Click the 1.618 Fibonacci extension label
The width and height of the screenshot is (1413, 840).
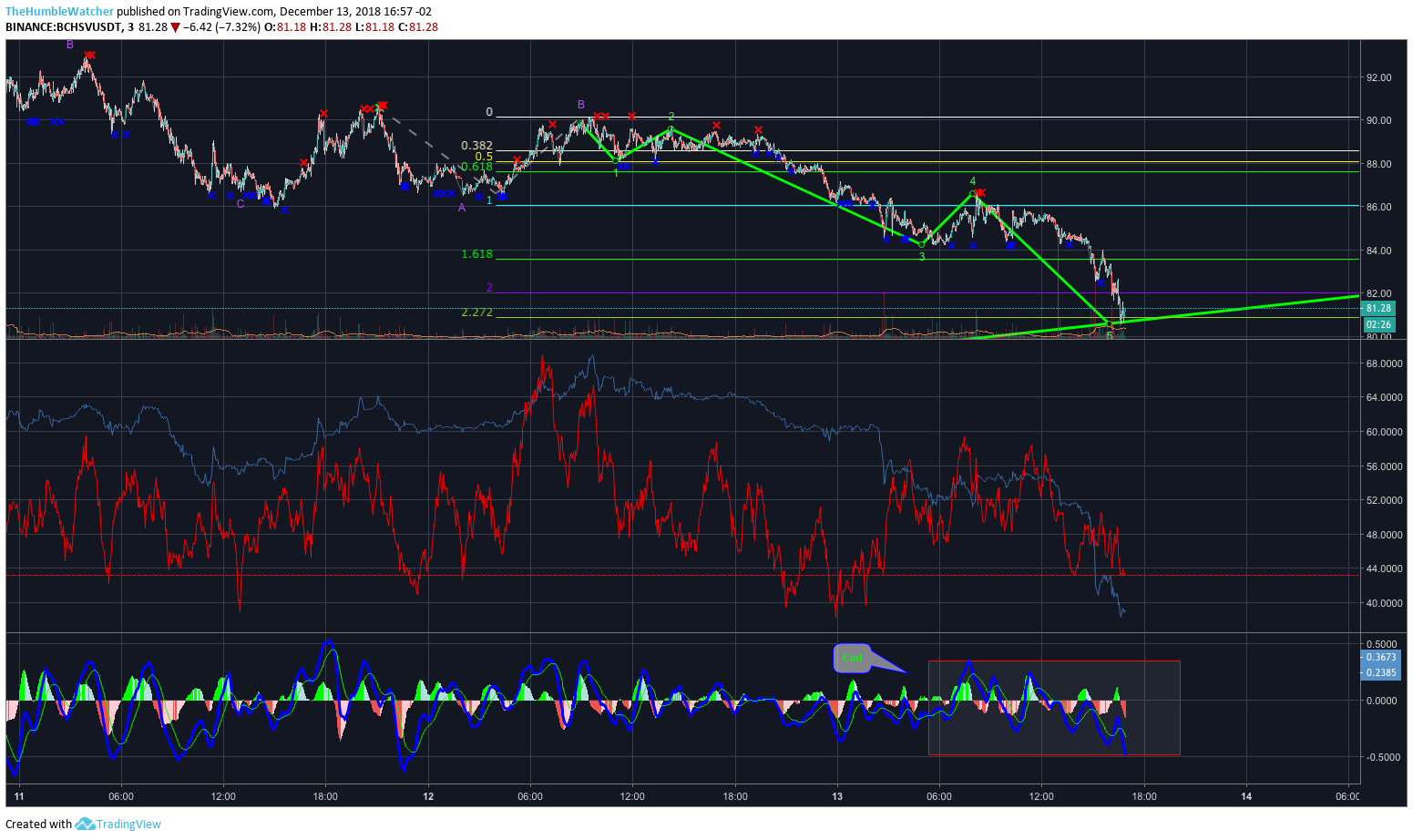[476, 254]
